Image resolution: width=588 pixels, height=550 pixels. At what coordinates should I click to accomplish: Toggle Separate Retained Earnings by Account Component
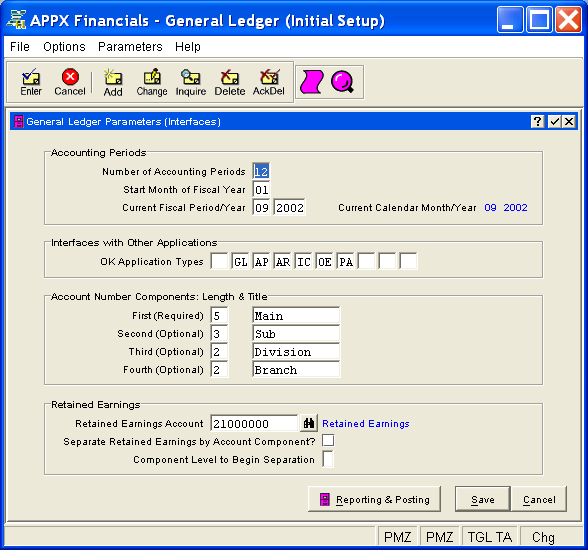tap(328, 441)
